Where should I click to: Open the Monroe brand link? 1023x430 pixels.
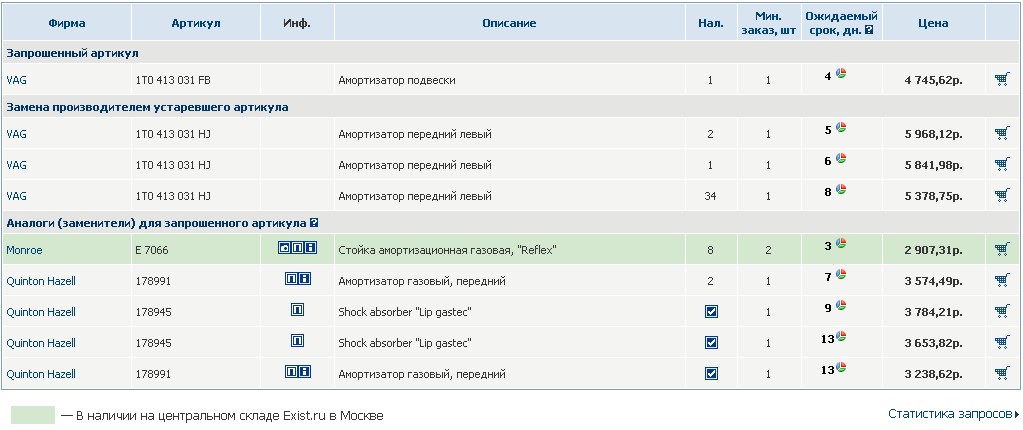click(x=24, y=250)
